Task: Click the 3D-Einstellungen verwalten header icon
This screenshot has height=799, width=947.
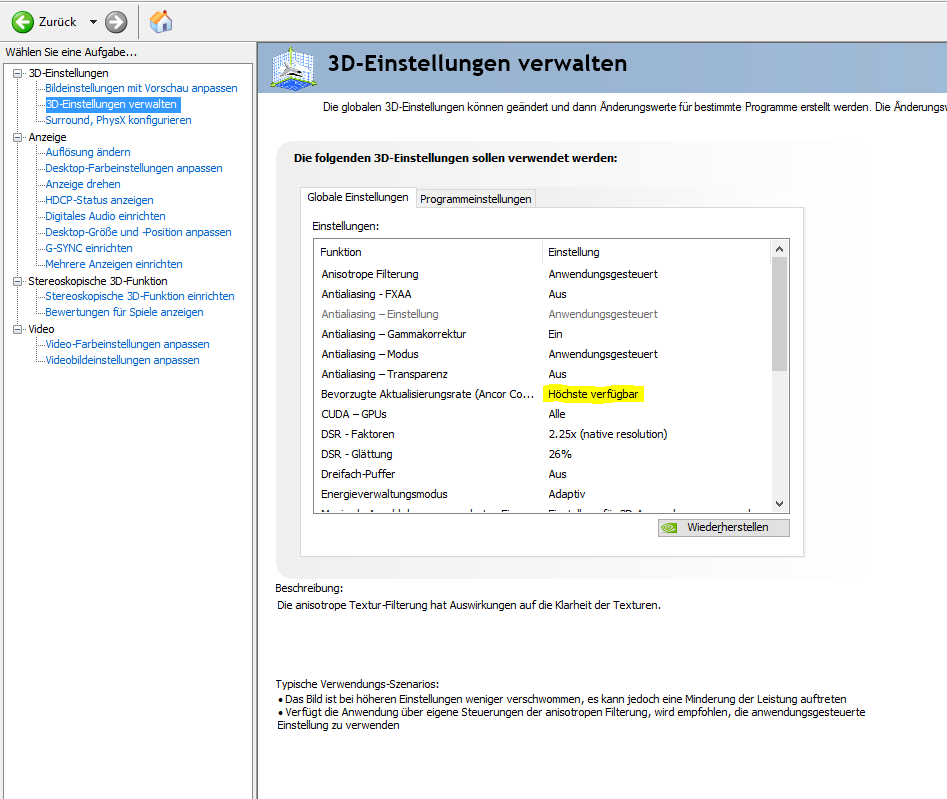Action: coord(294,68)
